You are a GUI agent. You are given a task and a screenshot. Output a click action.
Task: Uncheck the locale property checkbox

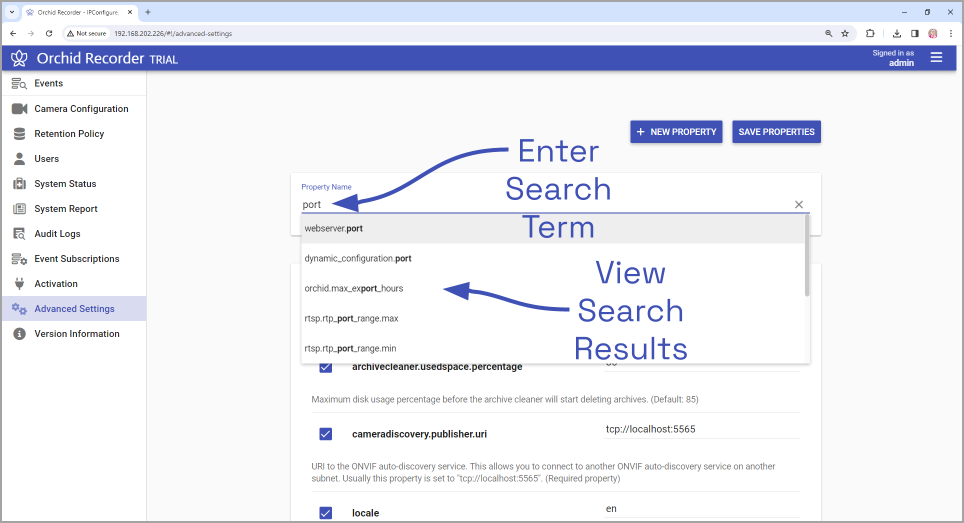pyautogui.click(x=326, y=513)
